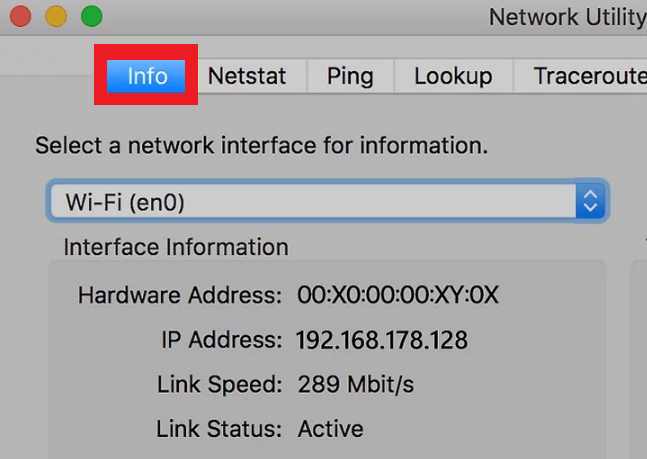Click the Link Speed label

point(220,384)
